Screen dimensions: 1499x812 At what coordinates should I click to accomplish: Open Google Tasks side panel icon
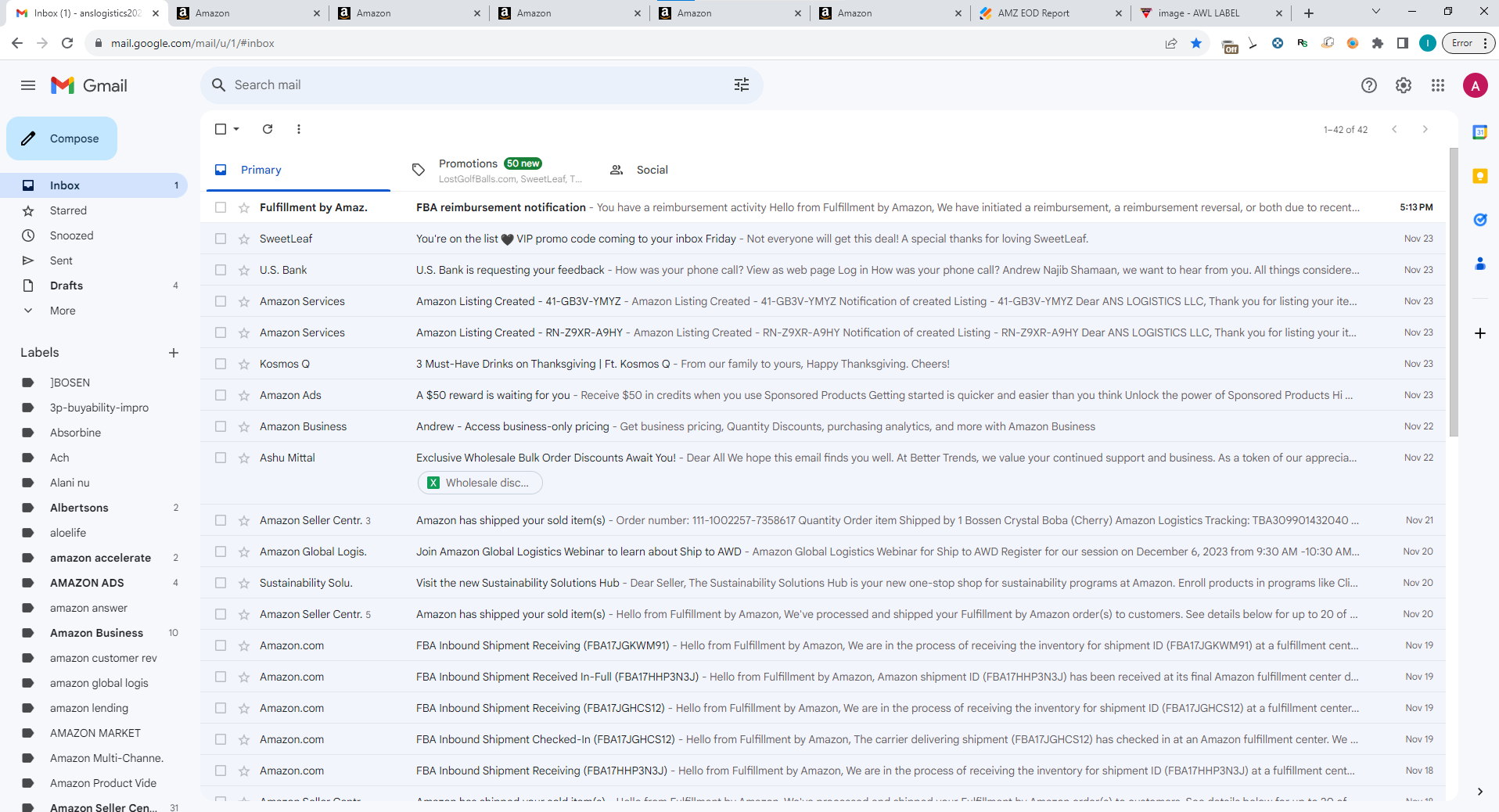point(1480,220)
